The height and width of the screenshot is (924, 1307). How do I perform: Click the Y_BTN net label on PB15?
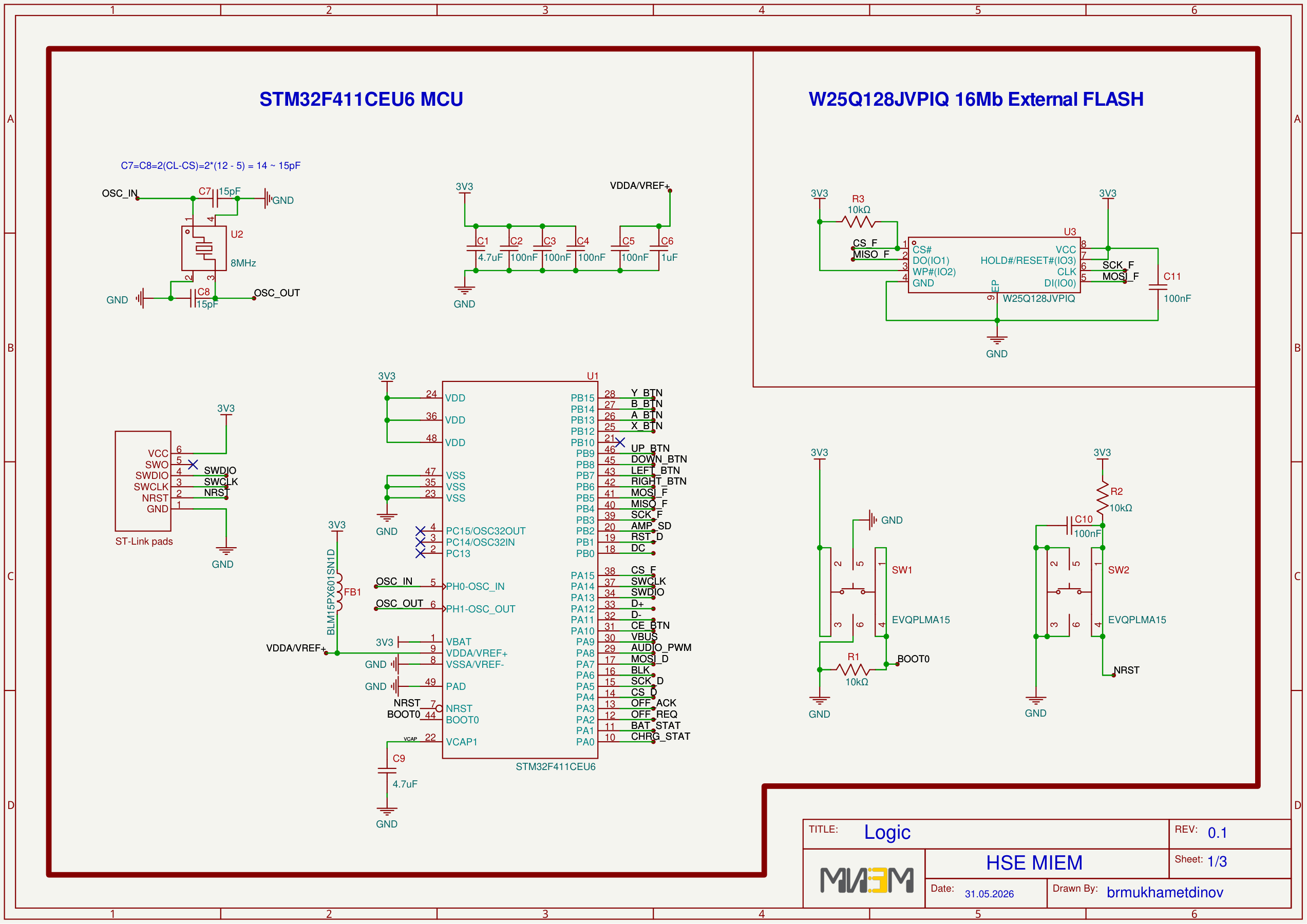coord(647,393)
